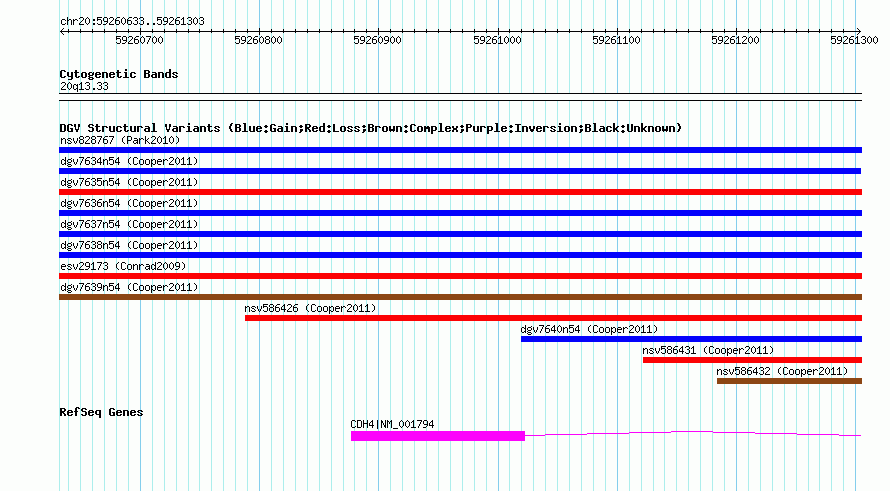Click chr20:59260633..59261303 region text
The height and width of the screenshot is (491, 890).
pyautogui.click(x=132, y=21)
